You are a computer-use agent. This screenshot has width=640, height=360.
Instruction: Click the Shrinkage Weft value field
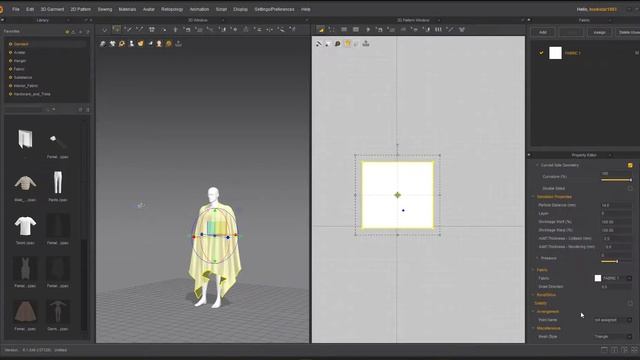point(616,222)
